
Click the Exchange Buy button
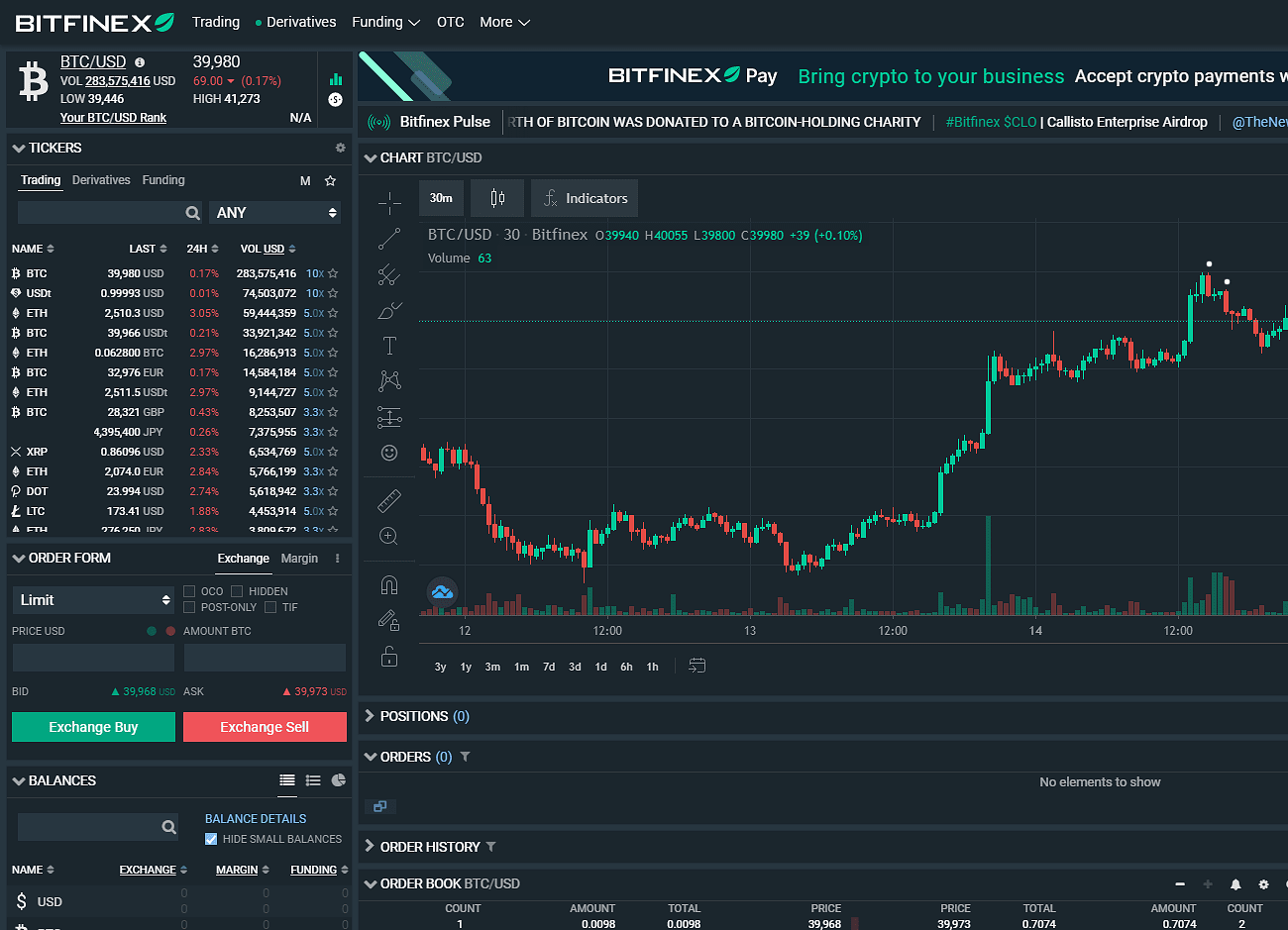click(93, 727)
